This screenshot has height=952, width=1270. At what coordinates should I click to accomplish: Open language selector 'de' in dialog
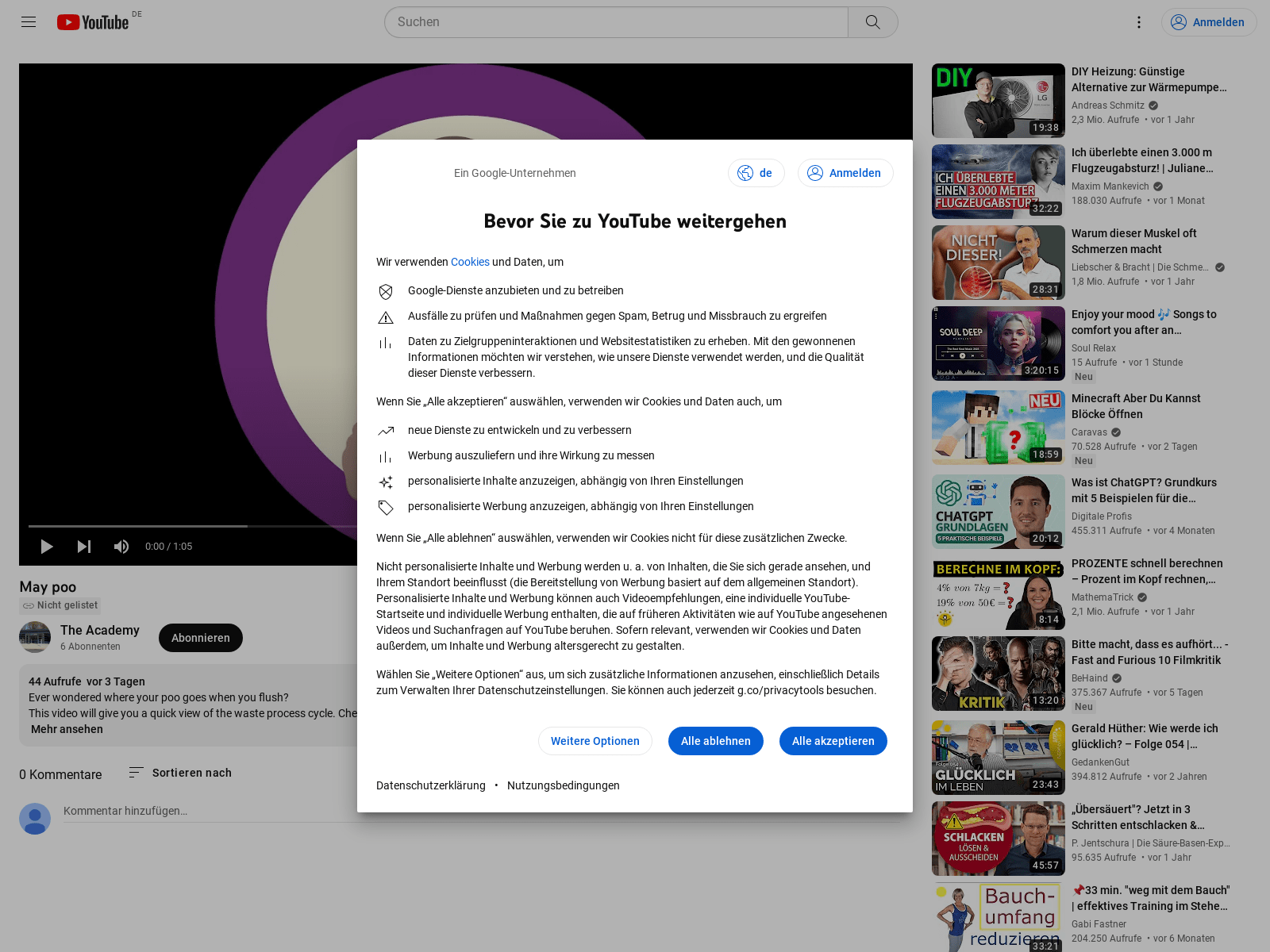pyautogui.click(x=756, y=173)
